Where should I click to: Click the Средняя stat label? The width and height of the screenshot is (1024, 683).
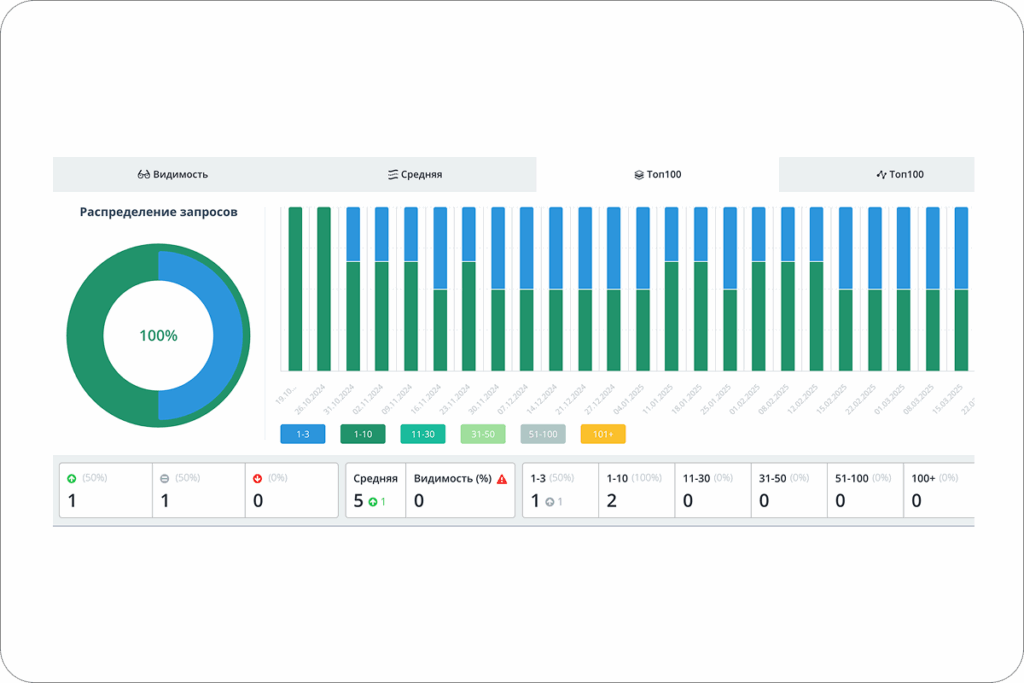376,479
